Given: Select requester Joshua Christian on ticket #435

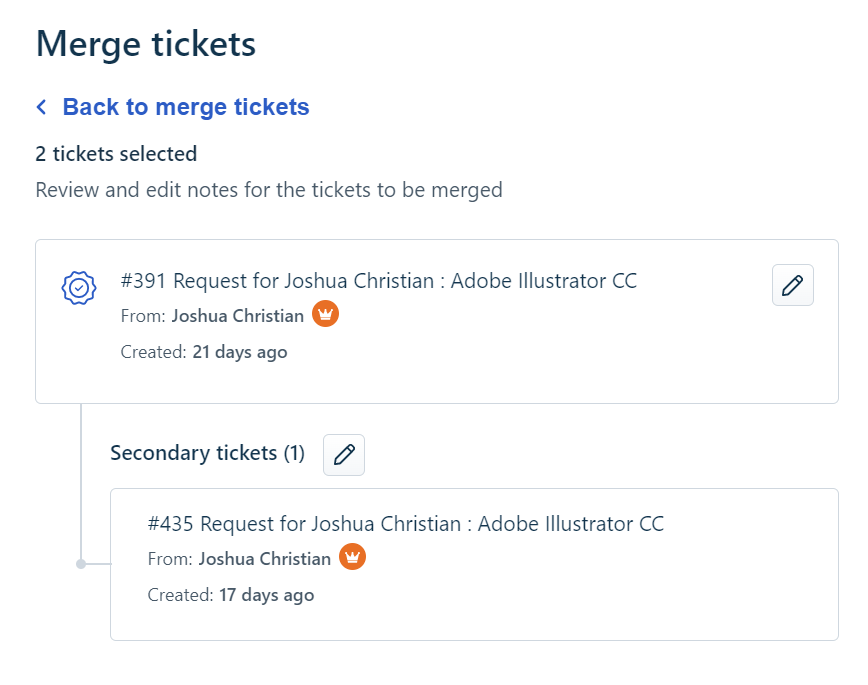Looking at the screenshot, I should [x=265, y=558].
